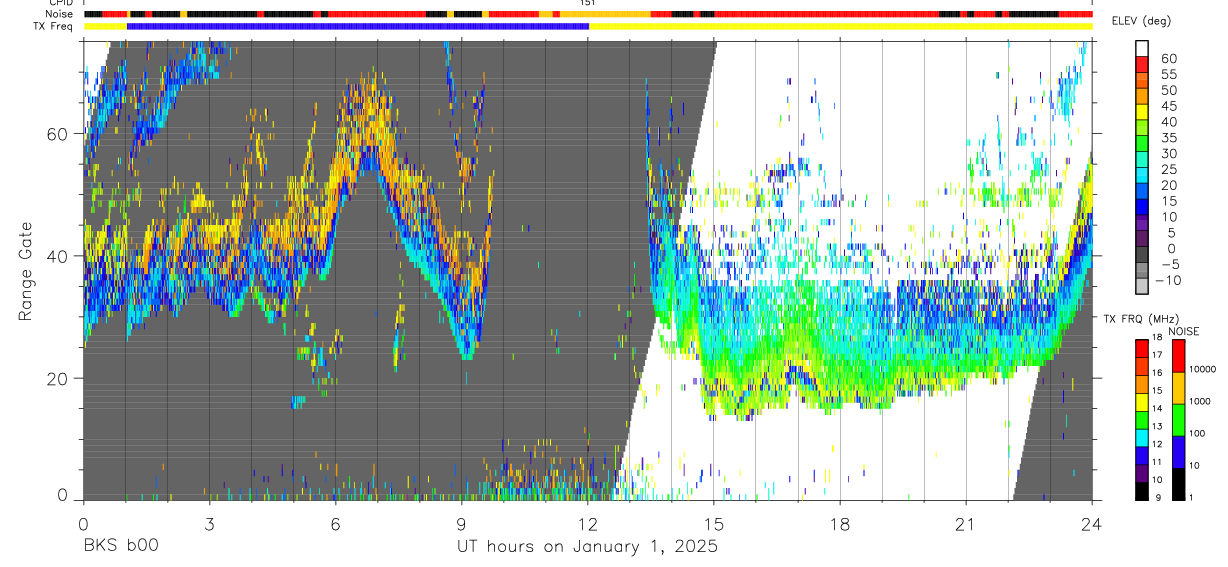Click the "11" label on TX FRQ legend
The width and height of the screenshot is (1228, 567).
1158,462
